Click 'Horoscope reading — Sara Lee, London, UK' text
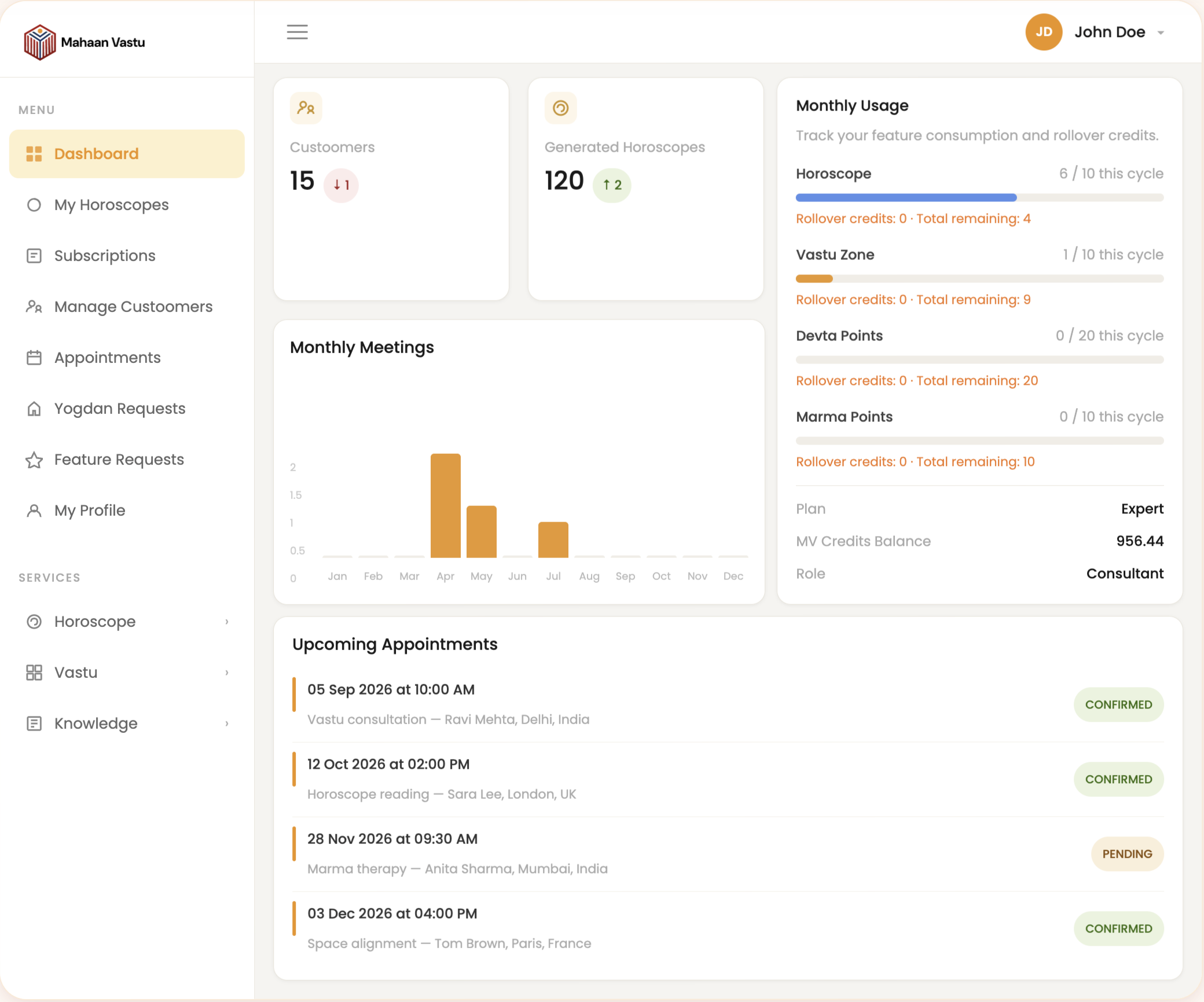 (442, 794)
